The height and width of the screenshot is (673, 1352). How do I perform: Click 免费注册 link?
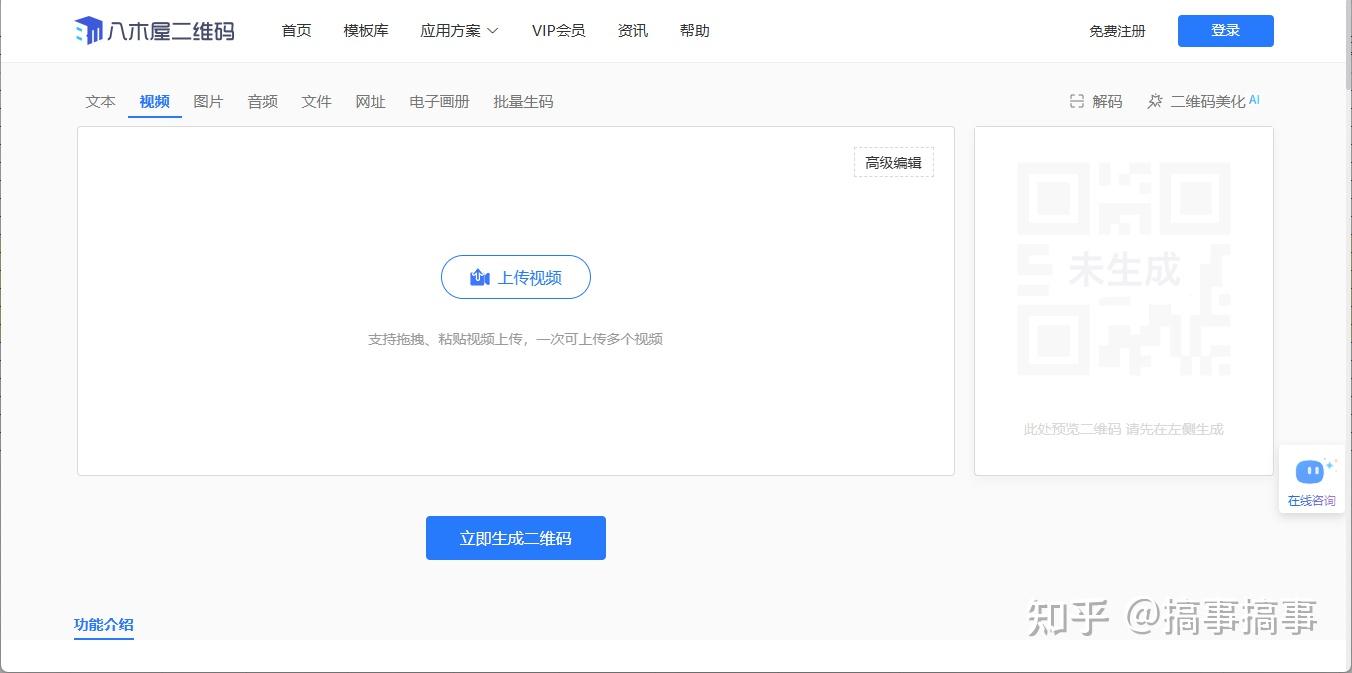1117,31
